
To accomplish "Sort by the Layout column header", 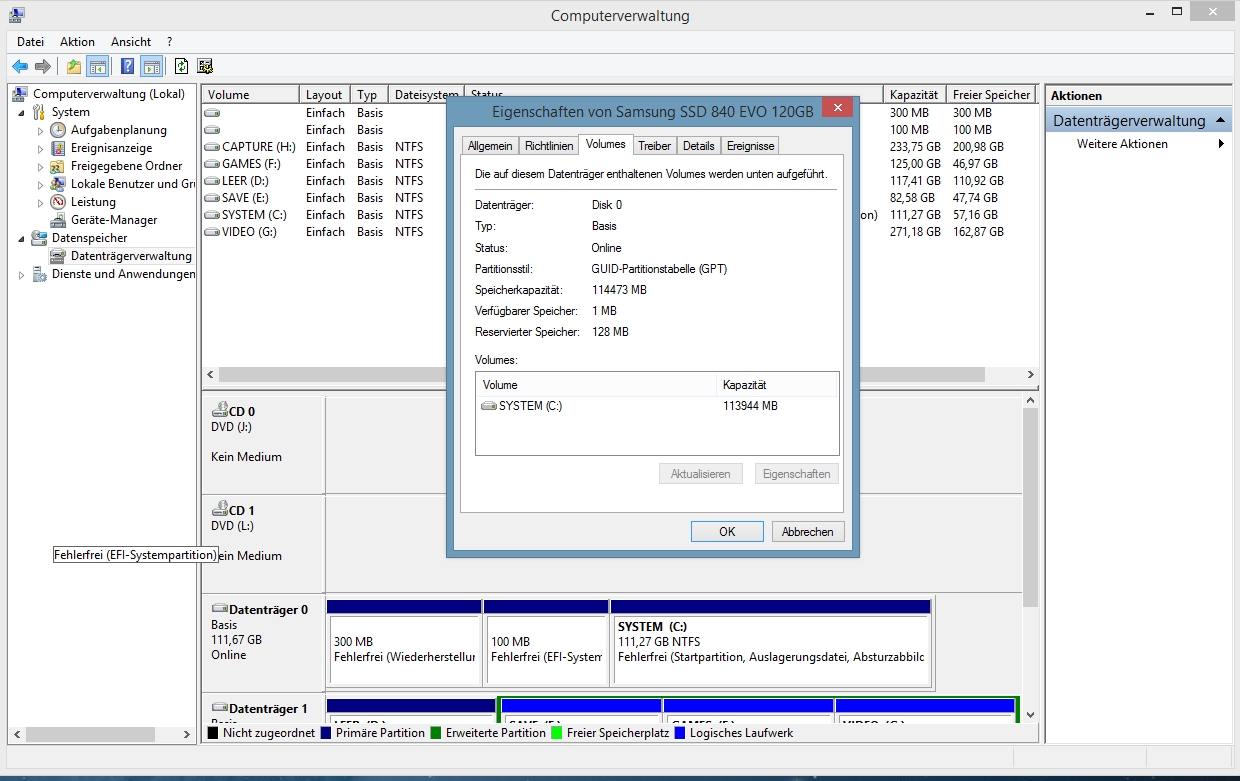I will (324, 95).
